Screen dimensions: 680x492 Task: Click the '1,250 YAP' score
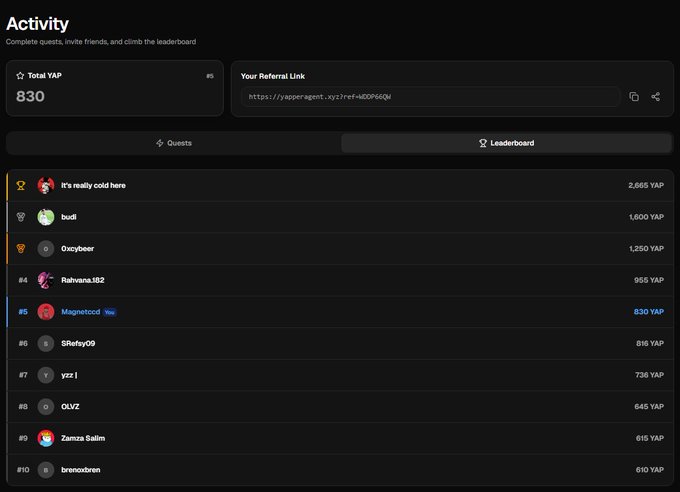pos(646,249)
